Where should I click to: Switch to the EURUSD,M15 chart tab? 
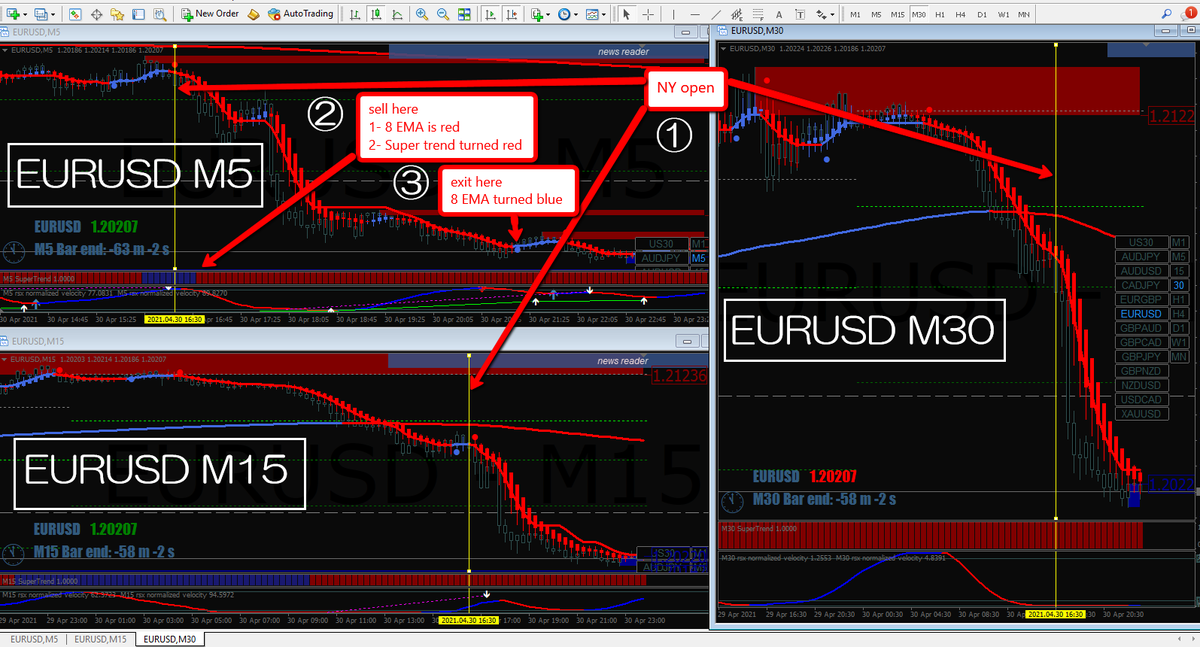pos(101,638)
